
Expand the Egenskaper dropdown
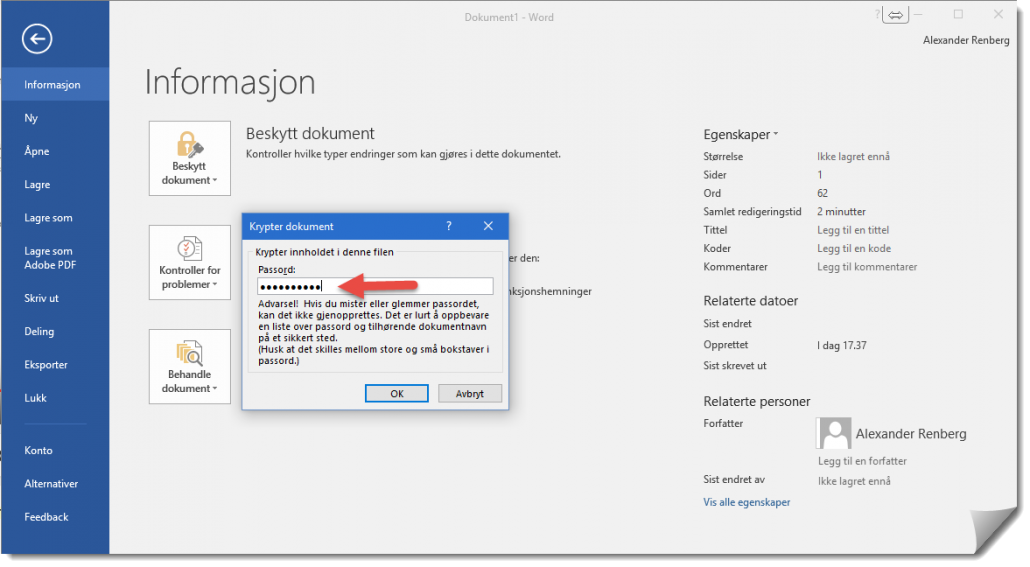point(740,134)
